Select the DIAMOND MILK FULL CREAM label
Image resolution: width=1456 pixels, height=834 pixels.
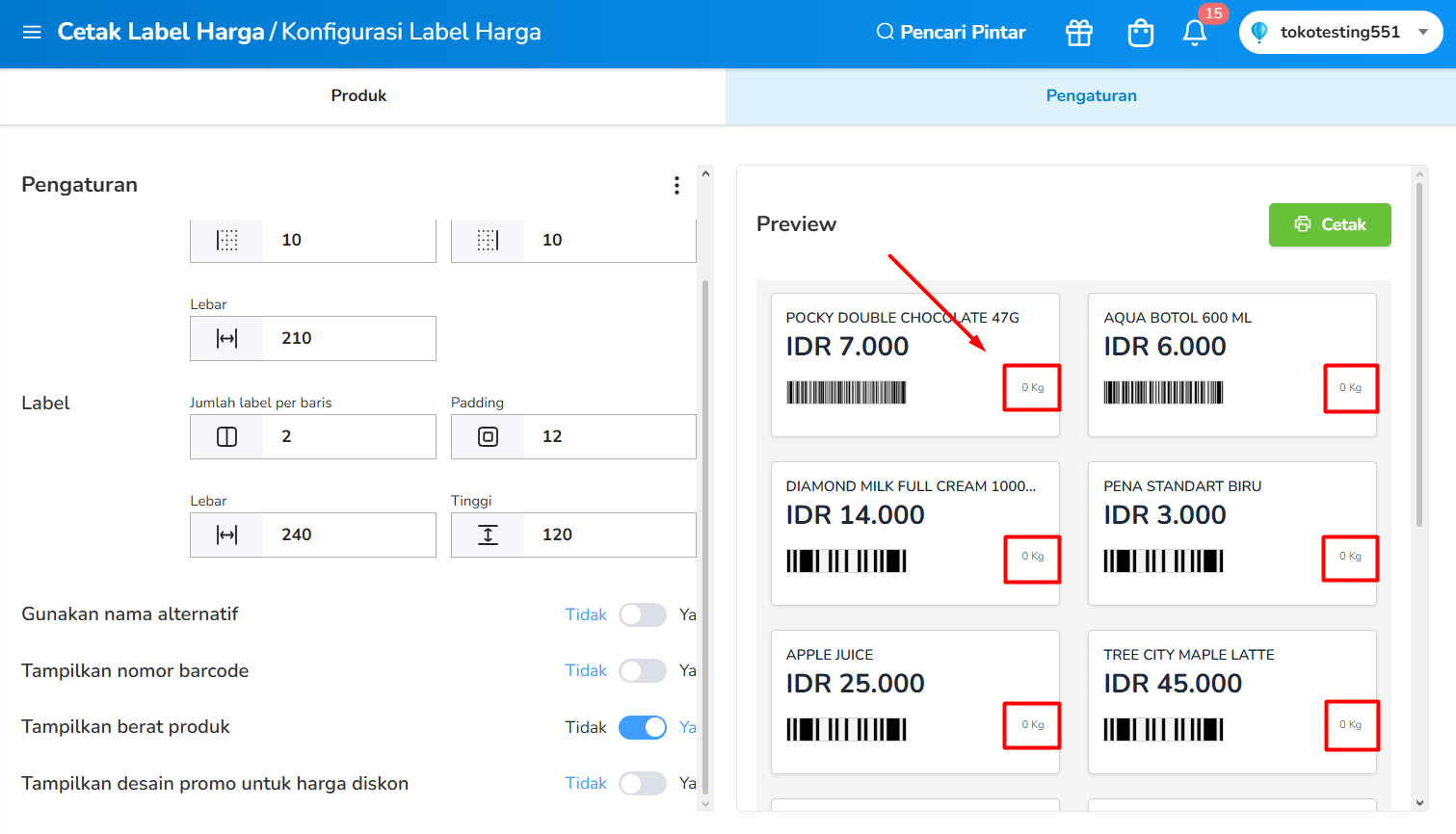pyautogui.click(x=915, y=534)
